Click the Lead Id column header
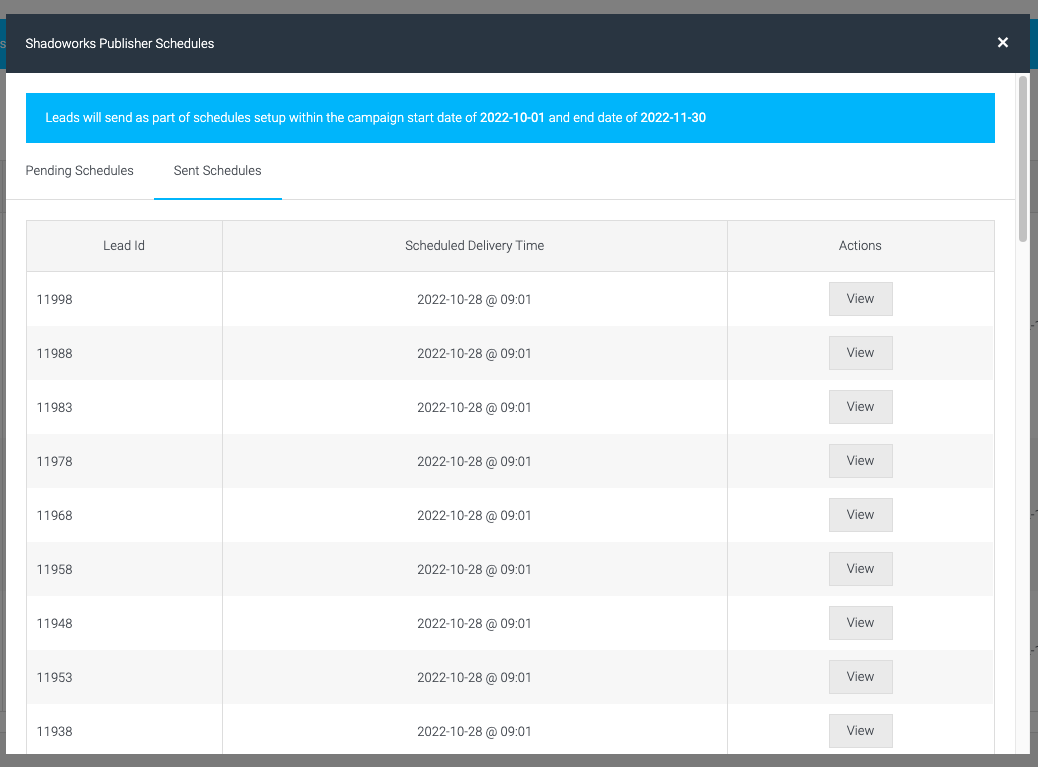Viewport: 1038px width, 767px height. coord(123,245)
